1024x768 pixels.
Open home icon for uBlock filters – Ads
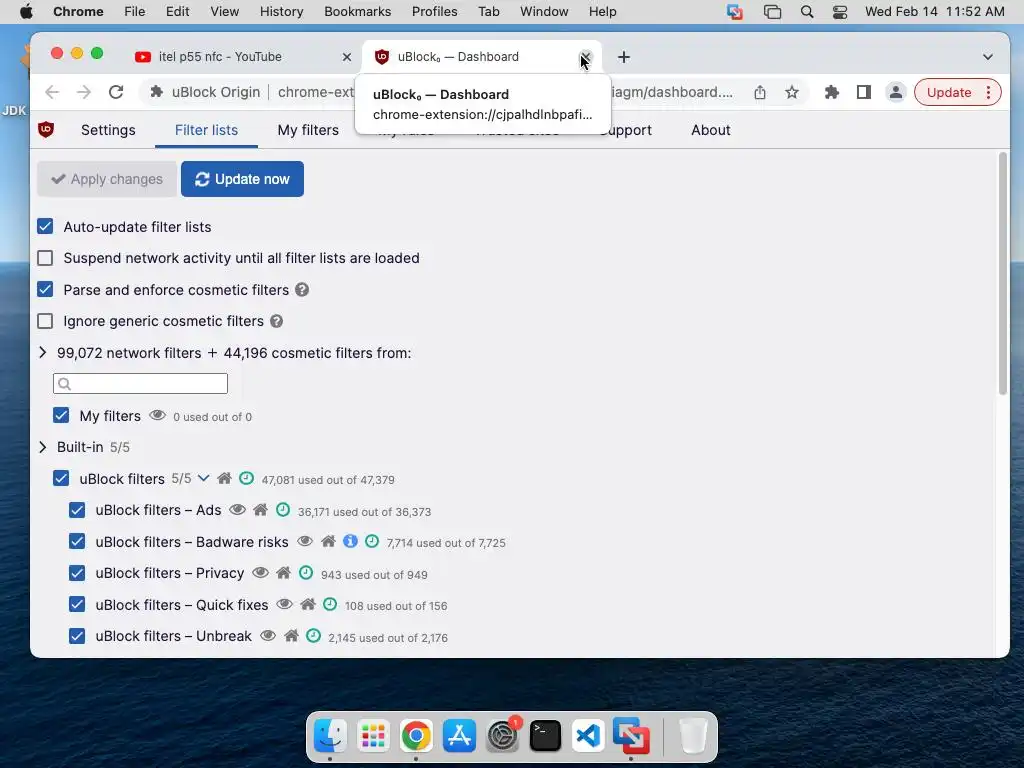(x=260, y=509)
